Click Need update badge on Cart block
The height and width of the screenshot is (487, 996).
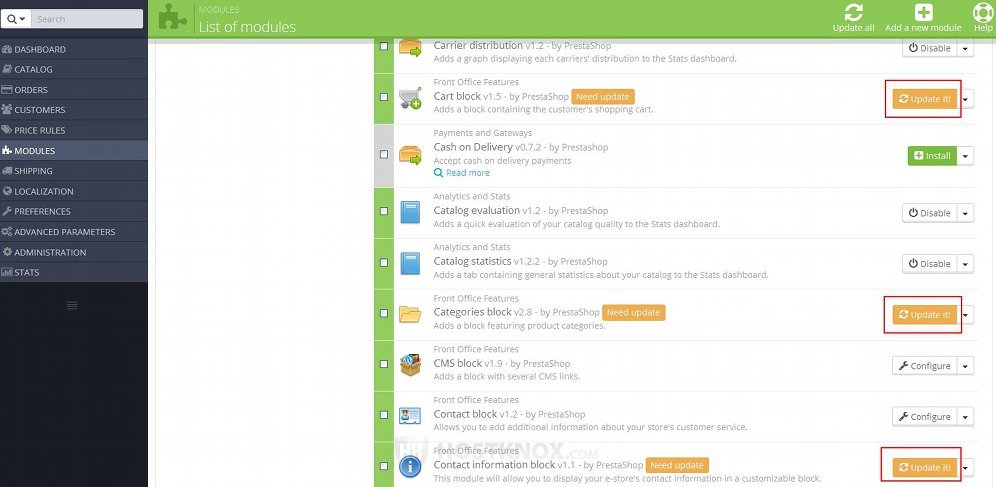(x=603, y=97)
